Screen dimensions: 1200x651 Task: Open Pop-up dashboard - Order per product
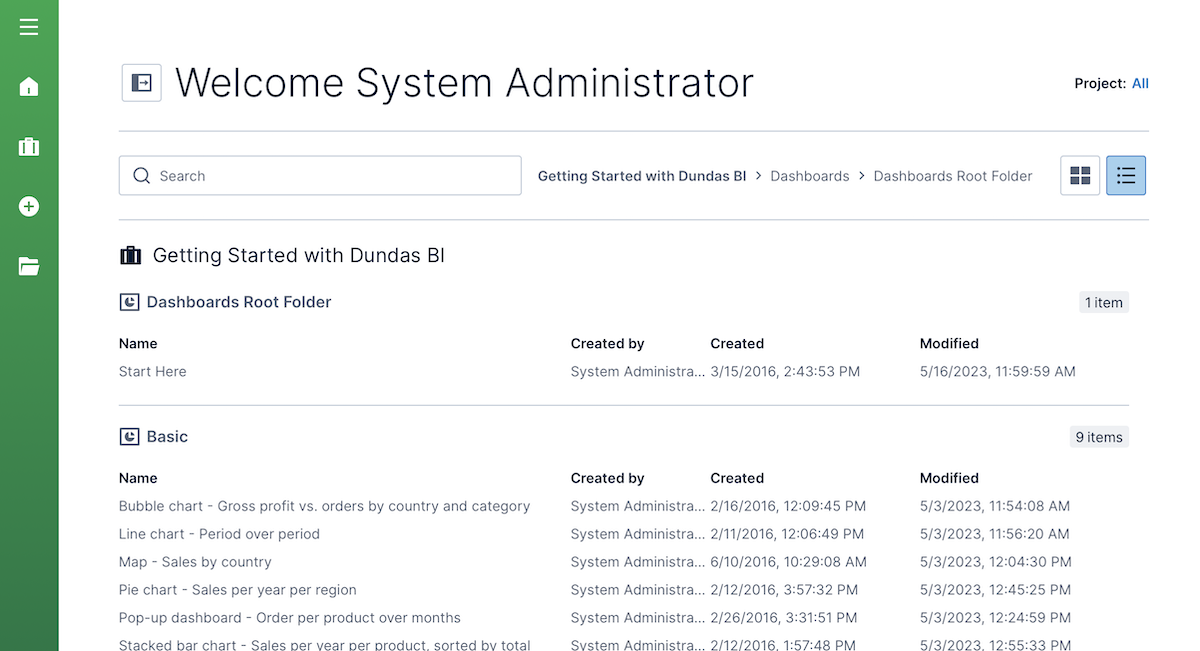click(290, 618)
